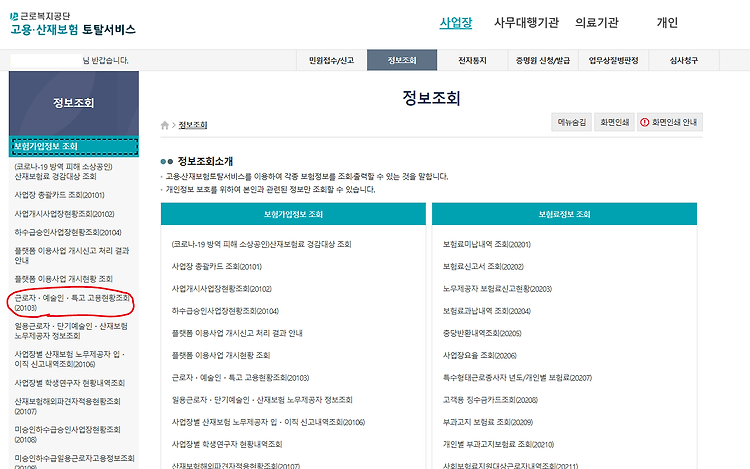Open 미승인하수급승인사업장현황조회(20108) in the sidebar
Viewport: 750px width, 469px height.
point(67,435)
